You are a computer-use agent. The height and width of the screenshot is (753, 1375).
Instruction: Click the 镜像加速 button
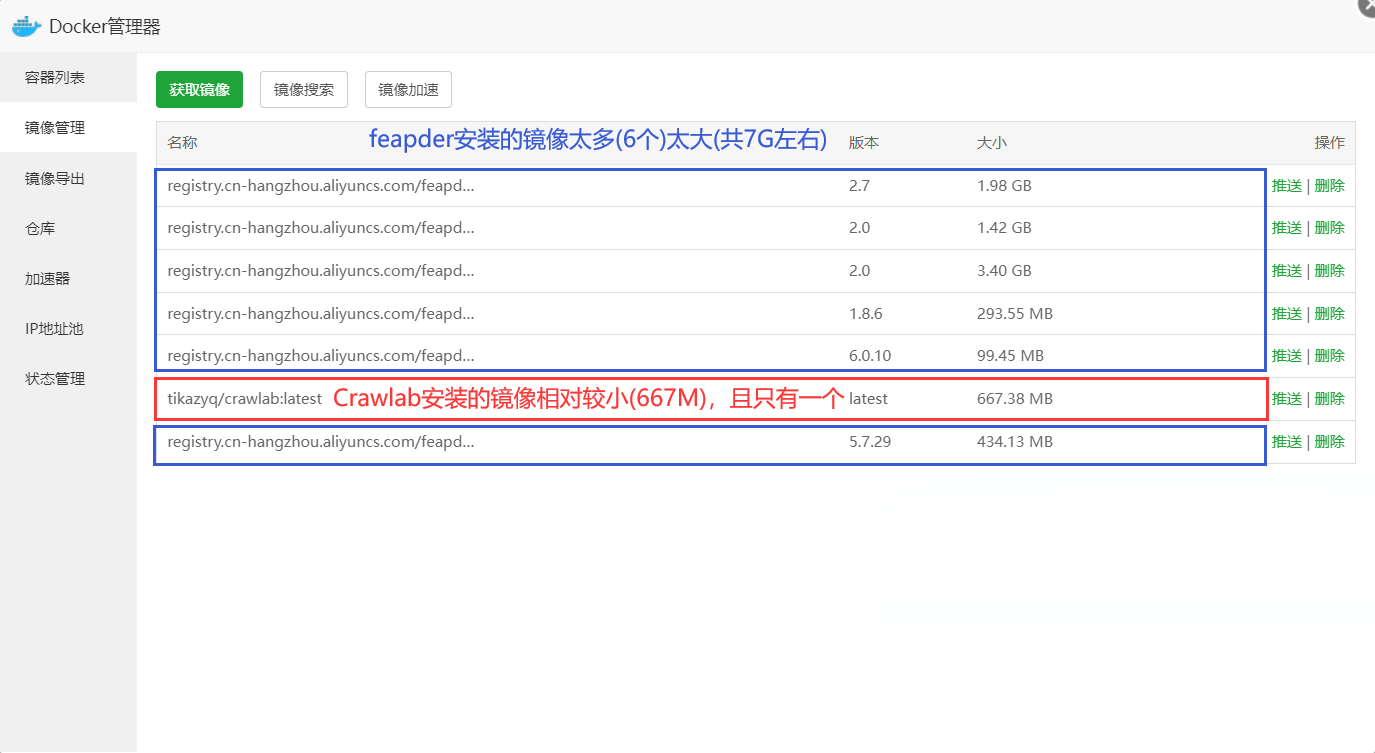(408, 89)
